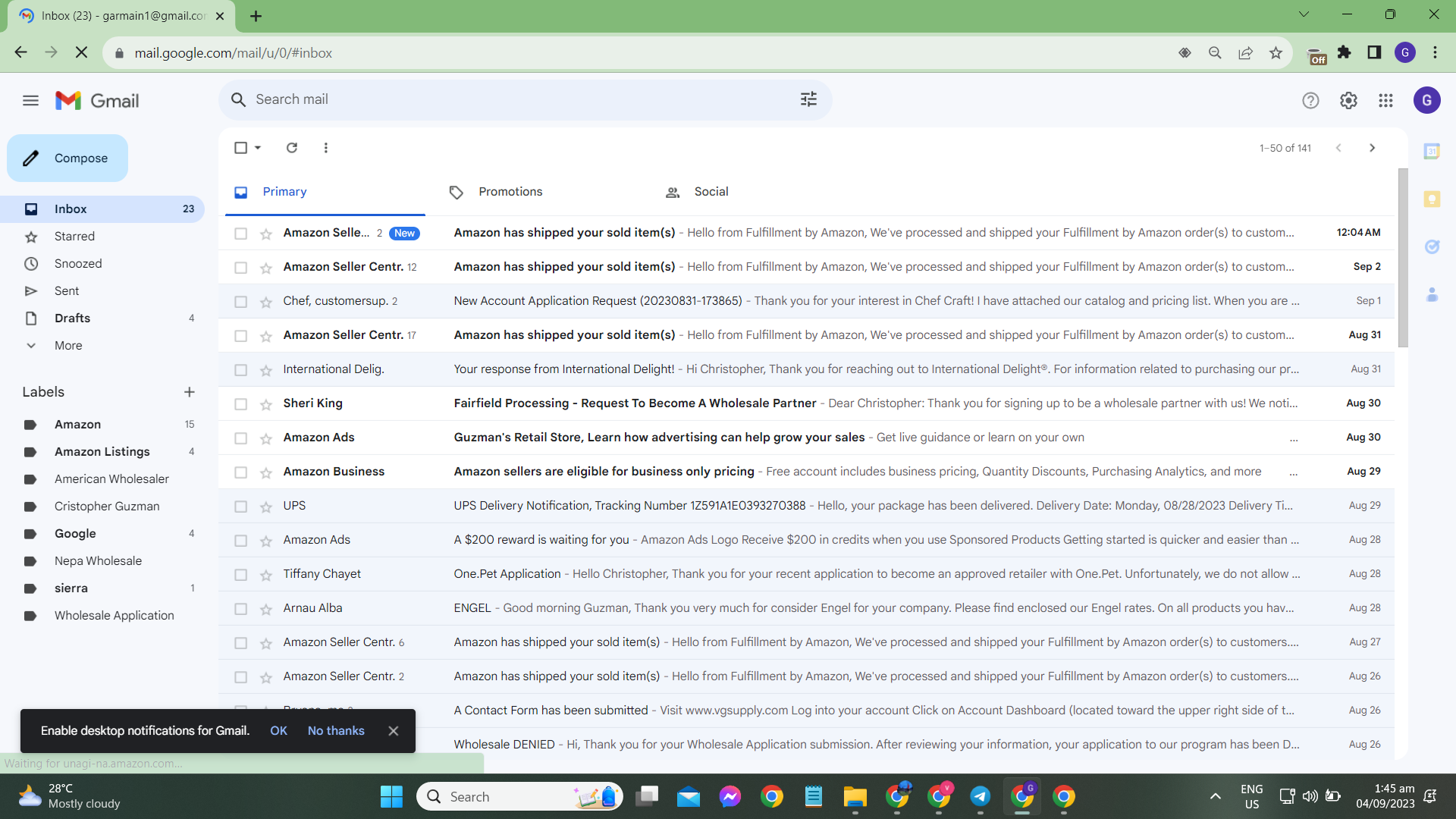Open search options filter icon
The height and width of the screenshot is (819, 1456).
808,99
